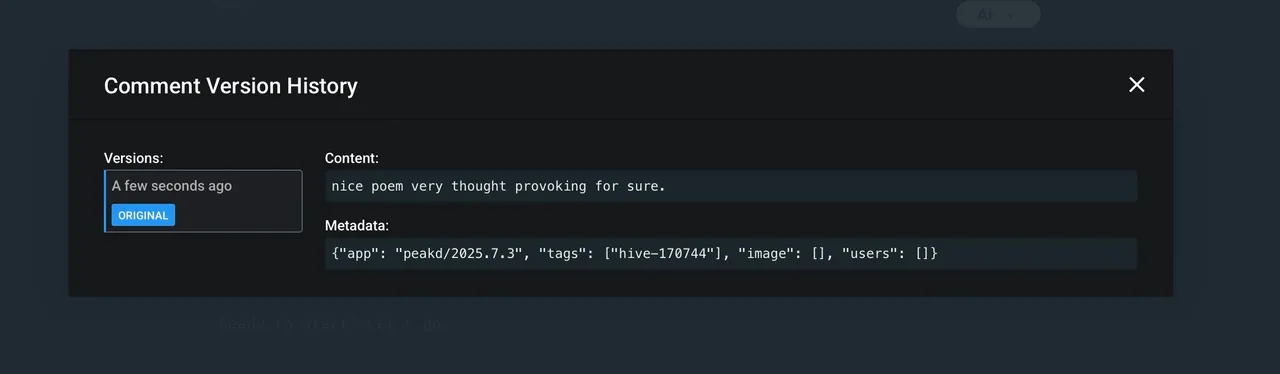Click the comment content text box

click(x=731, y=186)
